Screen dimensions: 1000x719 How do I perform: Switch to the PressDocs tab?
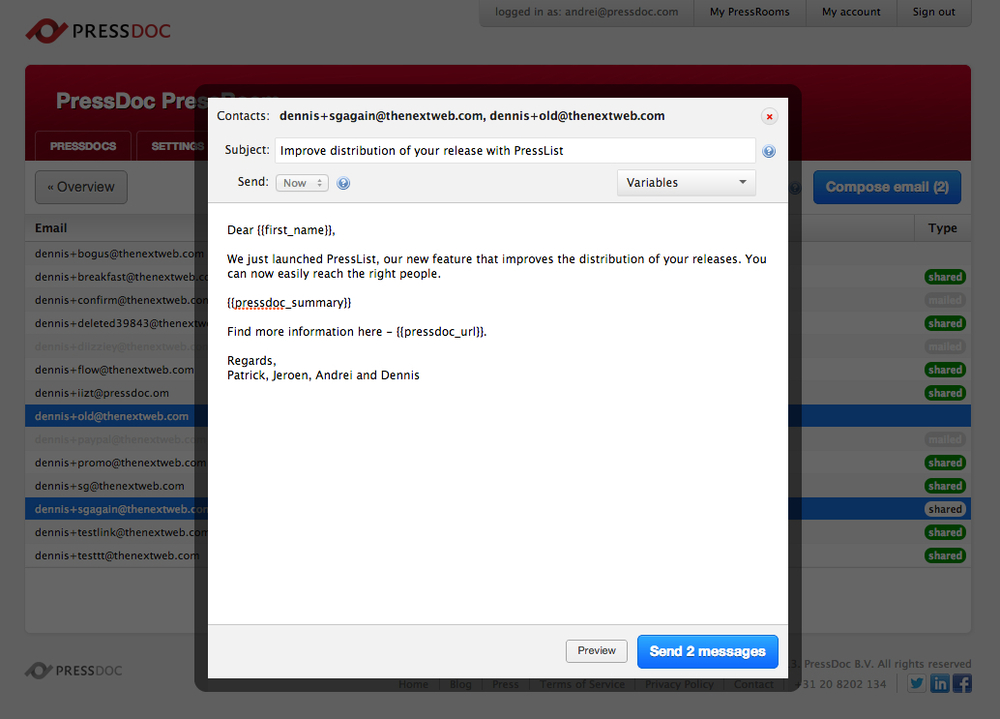83,146
